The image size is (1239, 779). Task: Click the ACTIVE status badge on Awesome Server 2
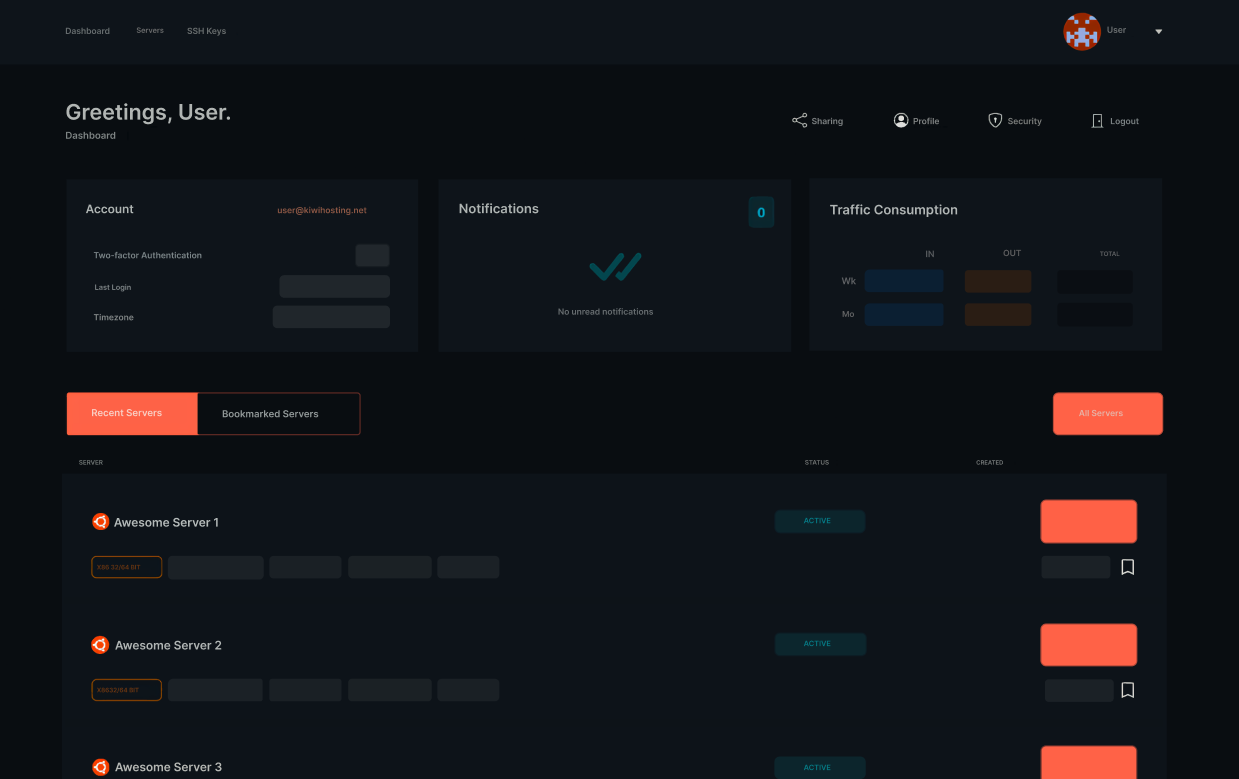[820, 644]
